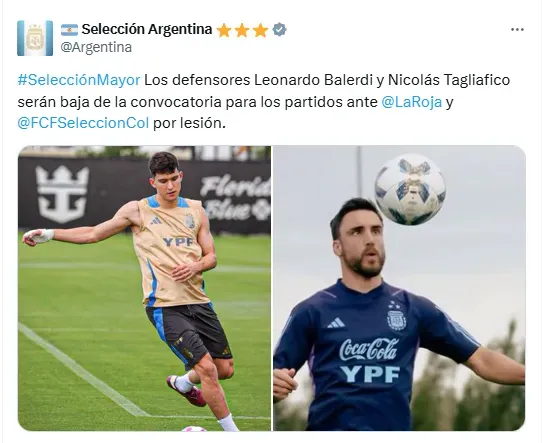This screenshot has width=549, height=443.
Task: Open the left photo of Balerdi kicking
Action: pyautogui.click(x=144, y=288)
